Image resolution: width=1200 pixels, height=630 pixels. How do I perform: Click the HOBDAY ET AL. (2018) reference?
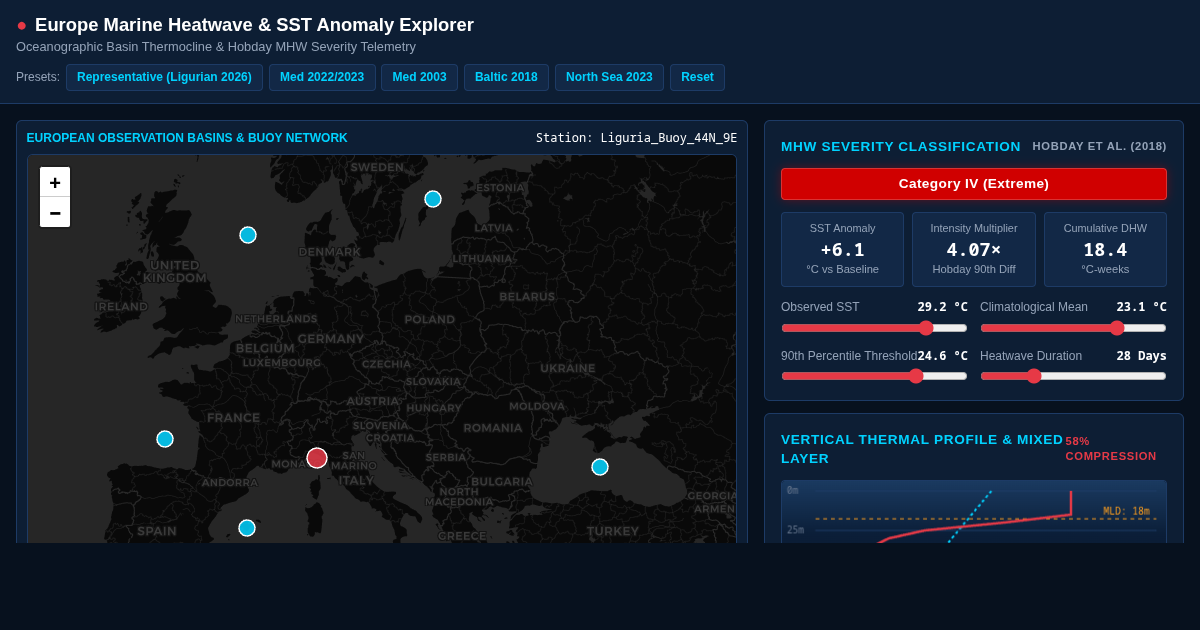(x=1099, y=146)
